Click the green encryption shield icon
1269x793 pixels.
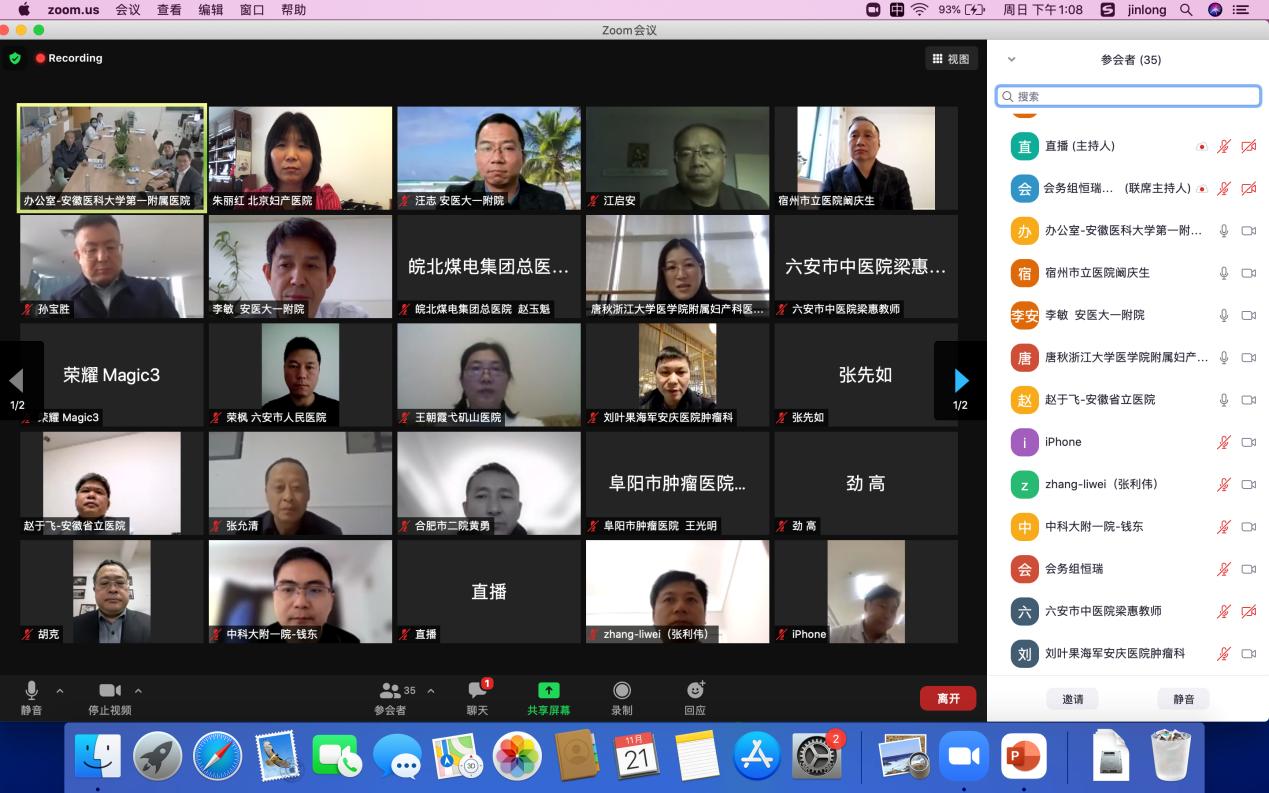coord(15,58)
